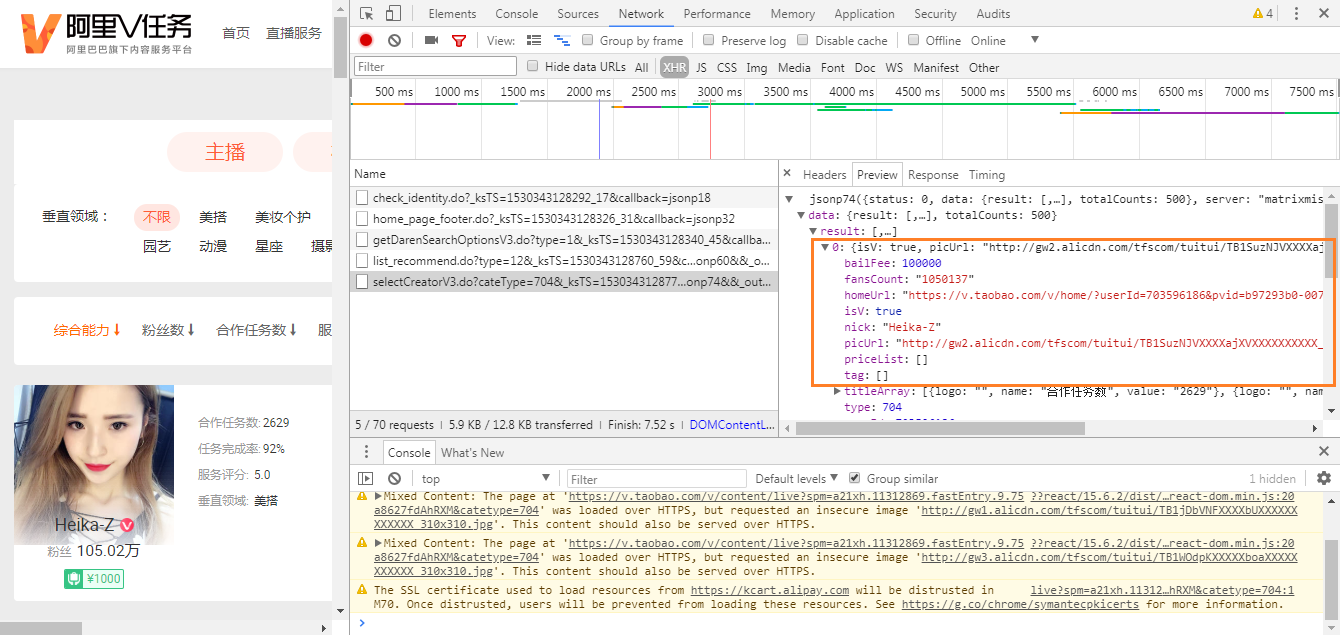The height and width of the screenshot is (635, 1340).
Task: Click the network Filter text field
Action: click(x=435, y=67)
